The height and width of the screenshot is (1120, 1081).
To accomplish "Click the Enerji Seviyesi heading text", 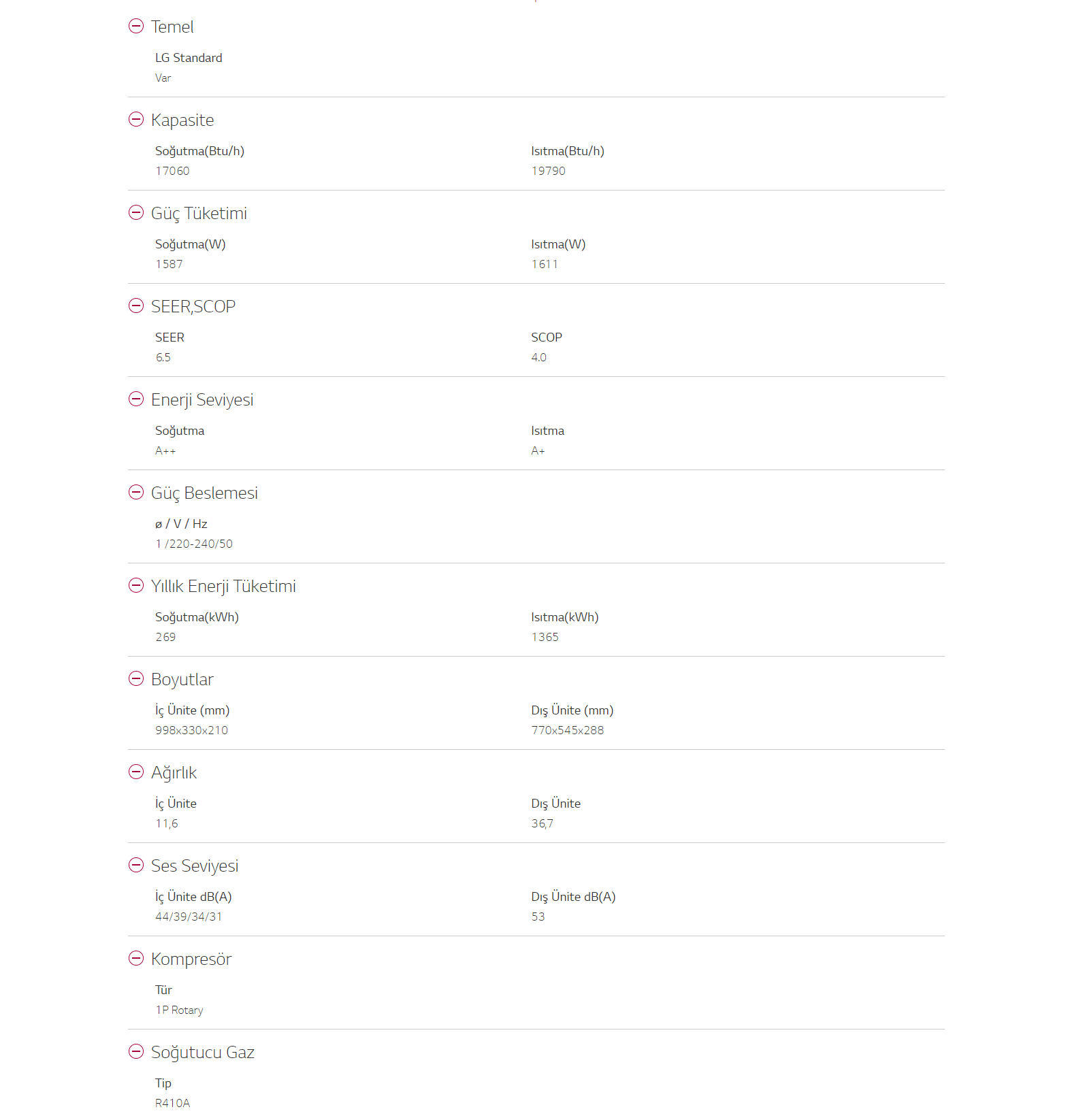I will 202,400.
